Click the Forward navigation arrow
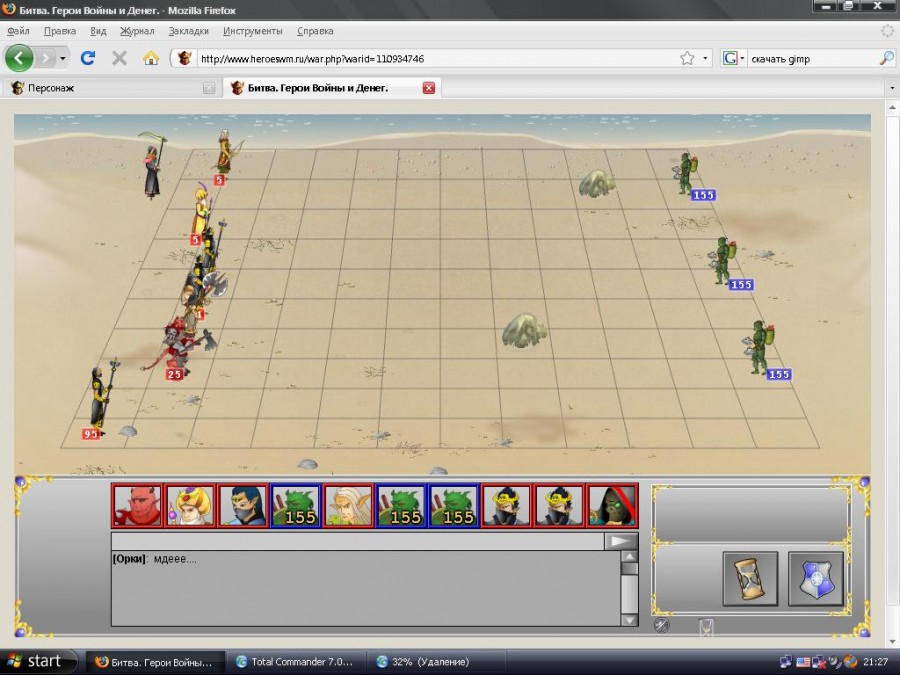 tap(45, 58)
